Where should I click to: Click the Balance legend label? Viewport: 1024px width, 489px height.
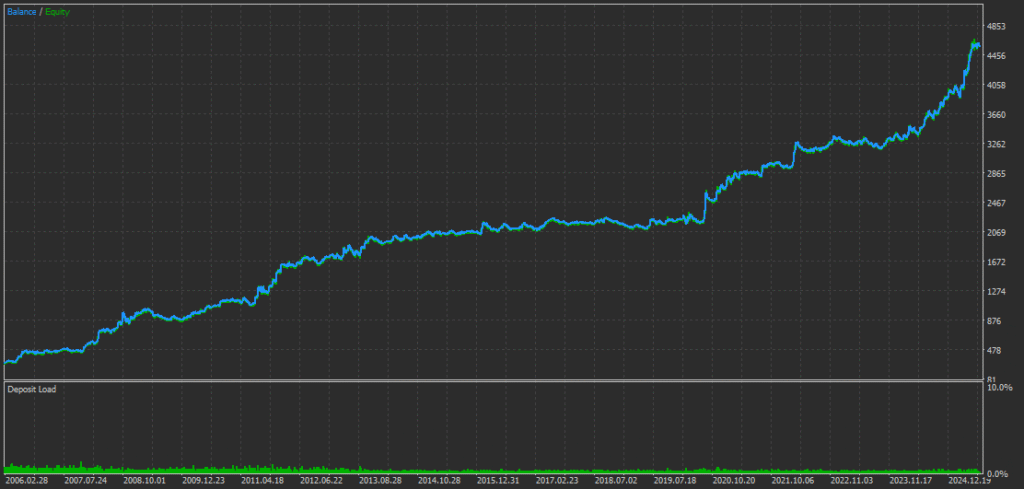(22, 12)
